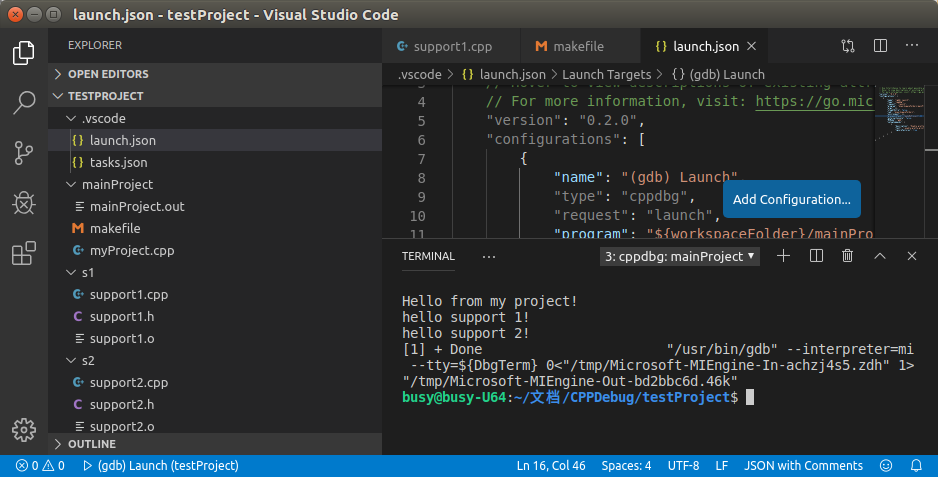Click the "version": "0.2.0" line

(565, 120)
